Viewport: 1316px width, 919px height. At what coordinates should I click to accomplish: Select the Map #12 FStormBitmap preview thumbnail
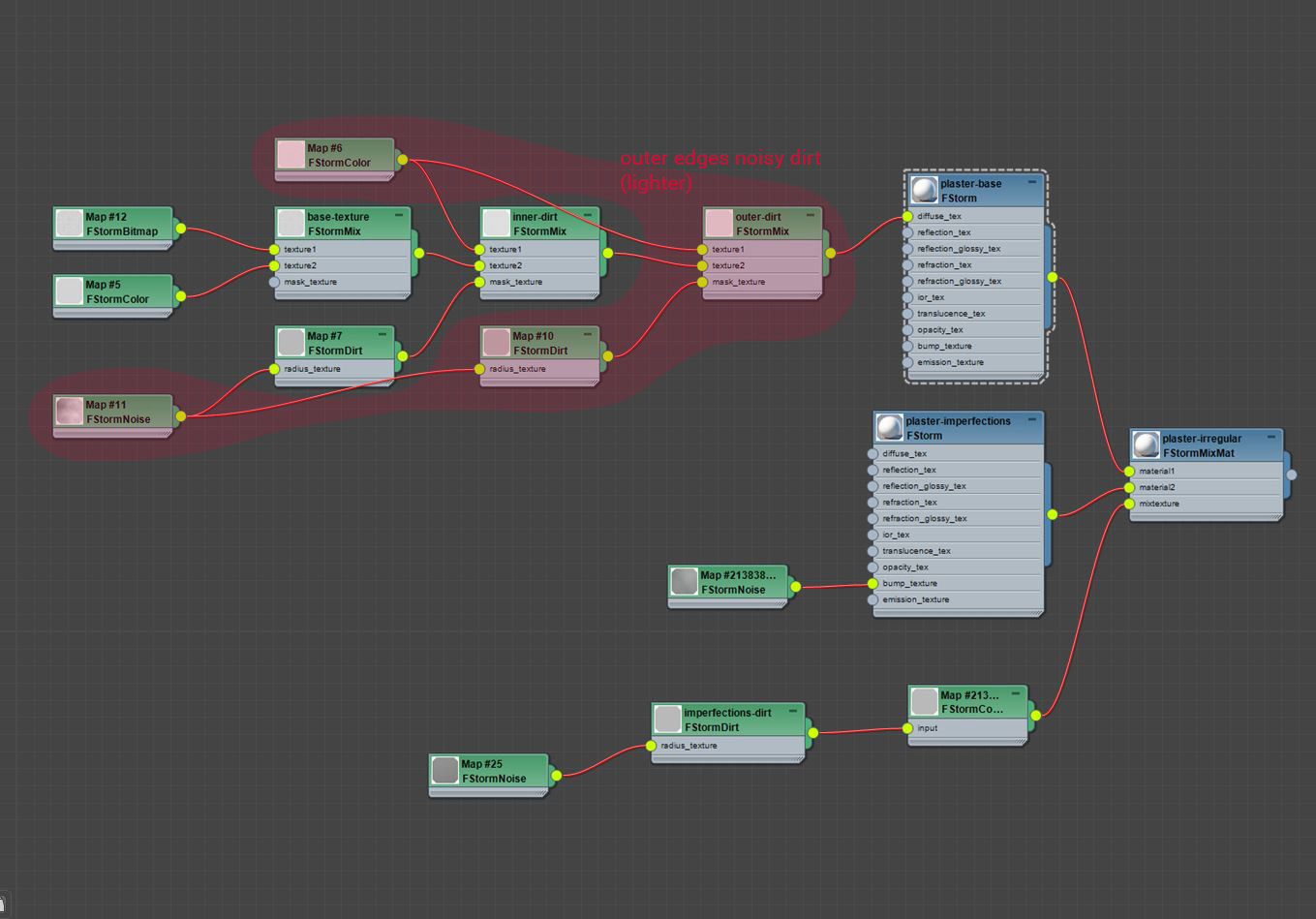(x=69, y=224)
